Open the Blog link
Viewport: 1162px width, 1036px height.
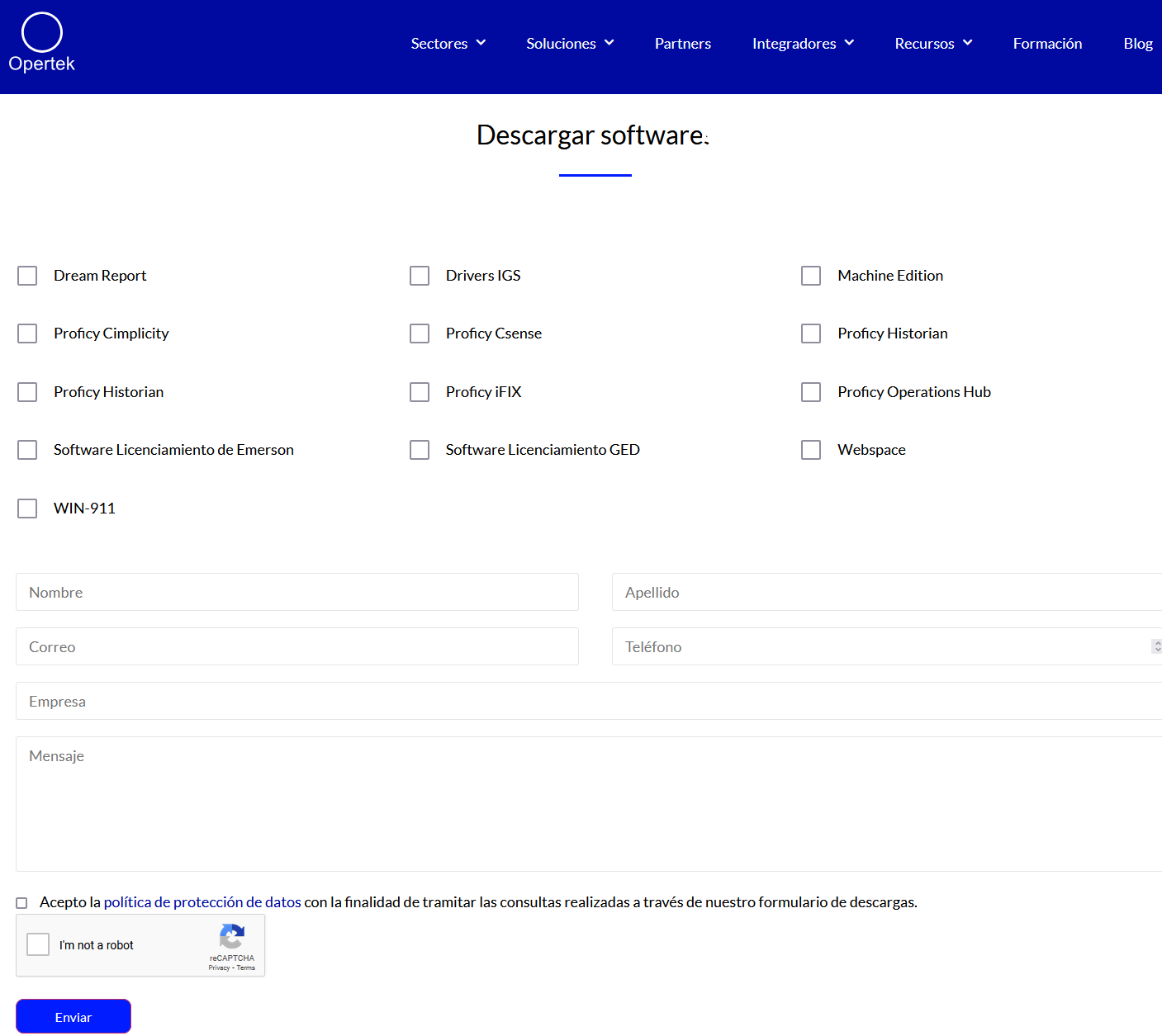[1138, 44]
